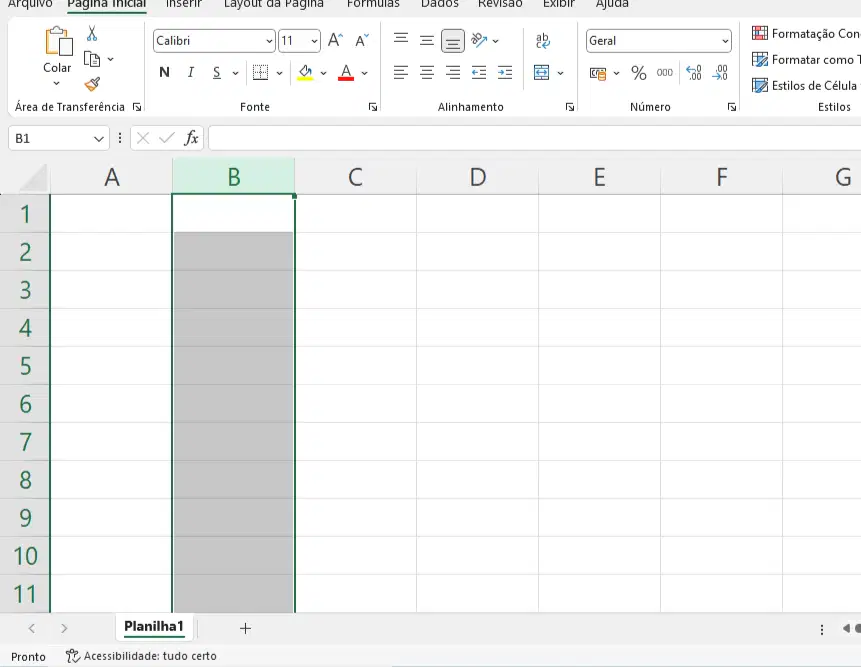Apply borders with the border icon

260,72
